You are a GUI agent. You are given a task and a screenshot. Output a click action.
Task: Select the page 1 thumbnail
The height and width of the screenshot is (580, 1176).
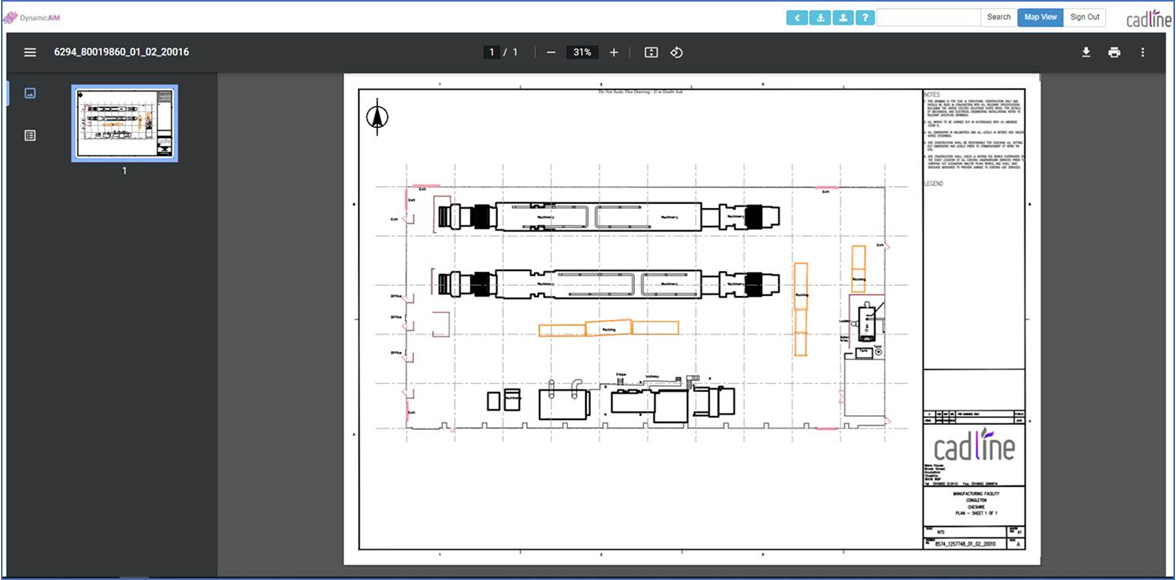tap(124, 123)
